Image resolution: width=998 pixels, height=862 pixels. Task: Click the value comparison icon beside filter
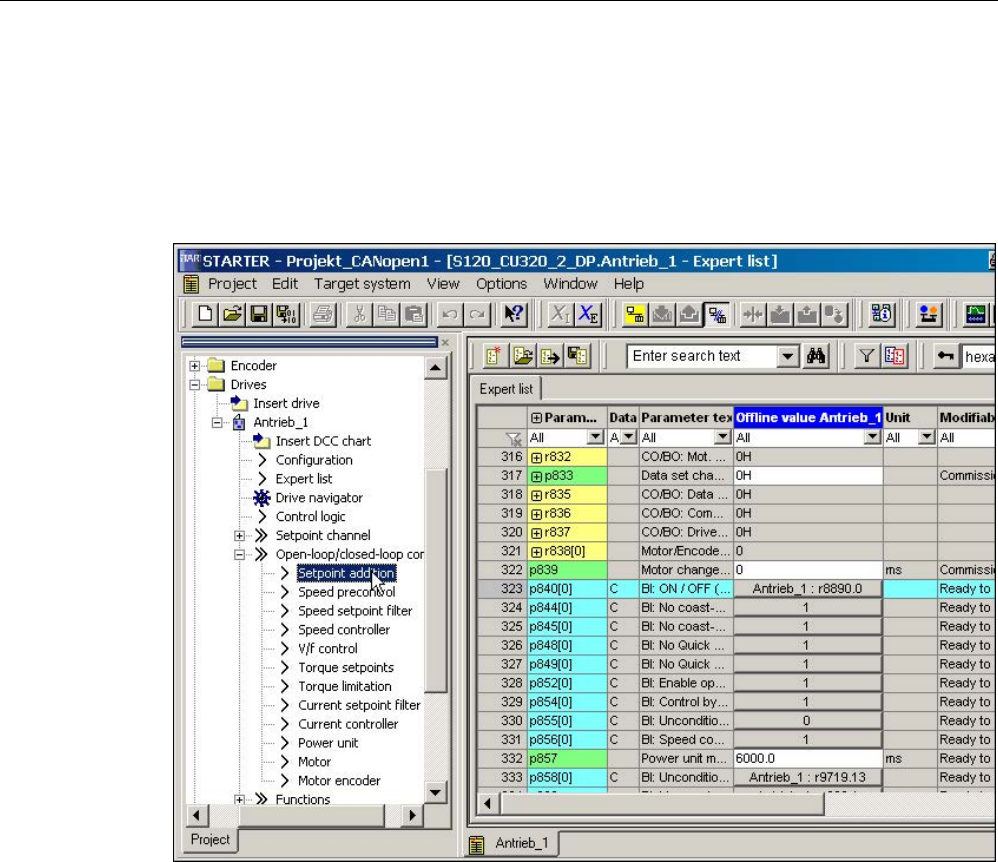coord(894,356)
